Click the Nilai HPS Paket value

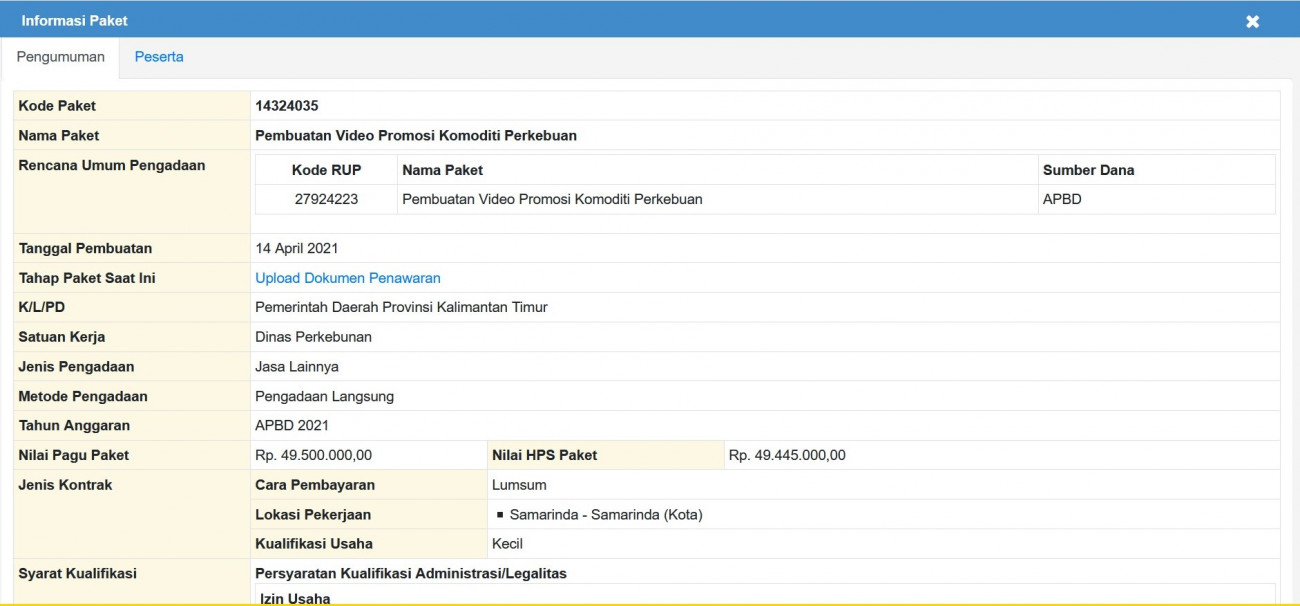[786, 454]
